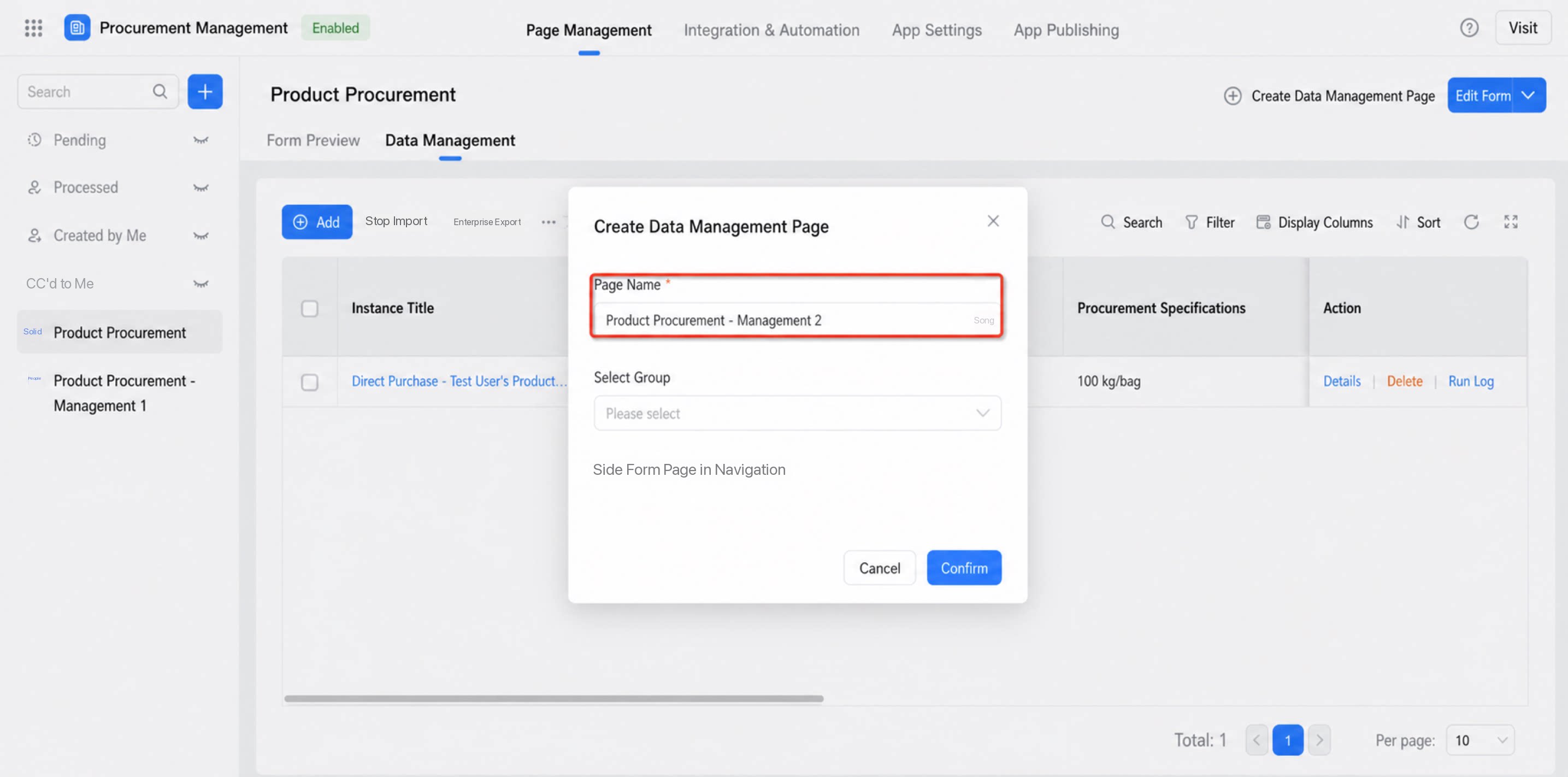1568x777 pixels.
Task: Click the refresh icon in table toolbar
Action: pyautogui.click(x=1471, y=222)
